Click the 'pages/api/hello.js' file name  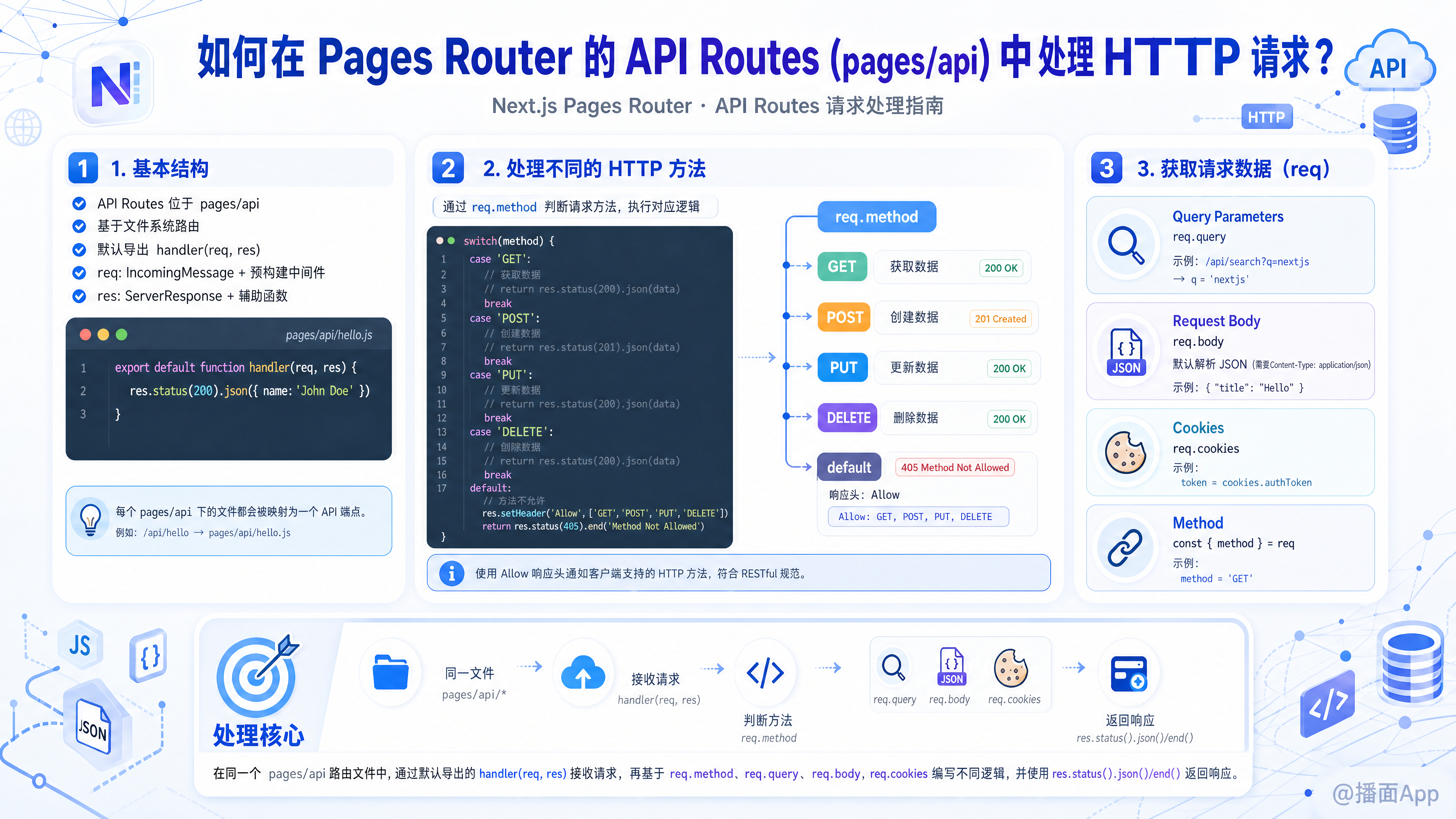[329, 335]
